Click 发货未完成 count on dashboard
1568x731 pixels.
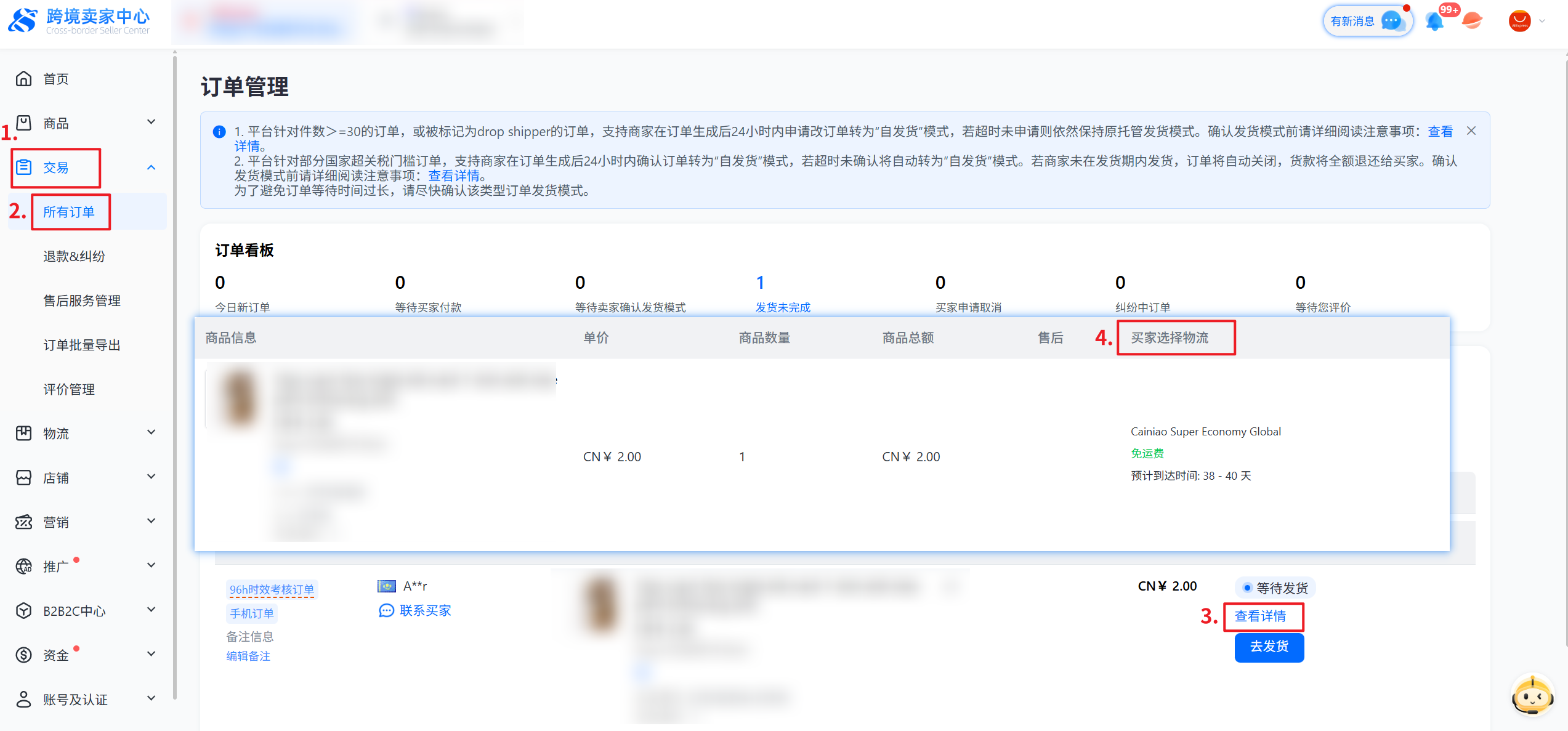760,283
